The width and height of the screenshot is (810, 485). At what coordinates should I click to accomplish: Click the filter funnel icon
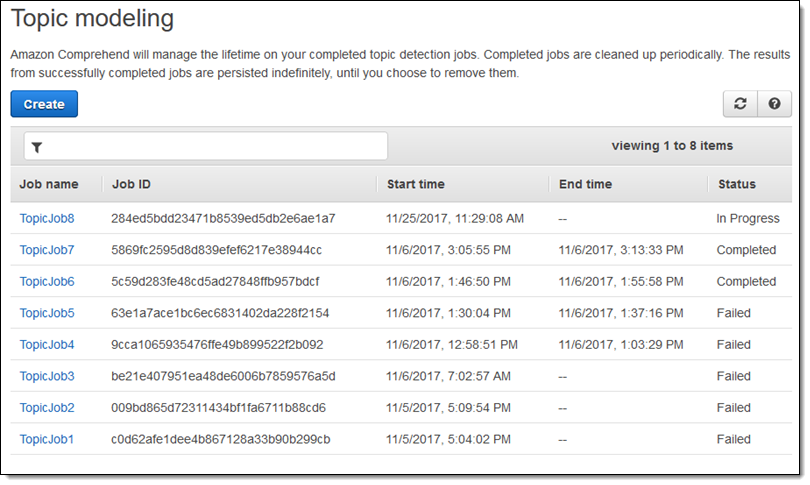37,147
